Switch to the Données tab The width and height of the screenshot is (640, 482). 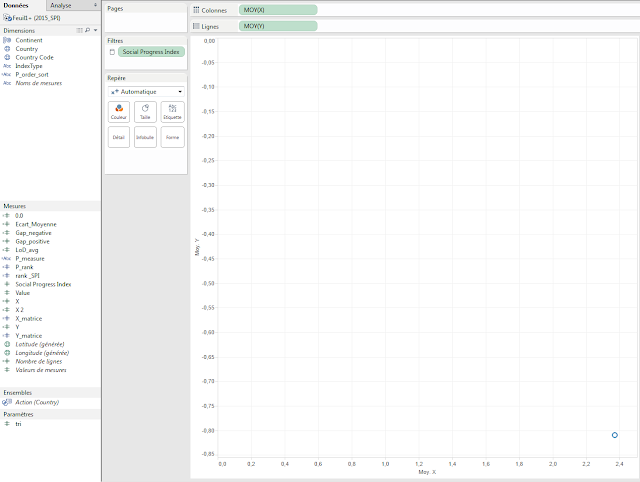[x=16, y=5]
